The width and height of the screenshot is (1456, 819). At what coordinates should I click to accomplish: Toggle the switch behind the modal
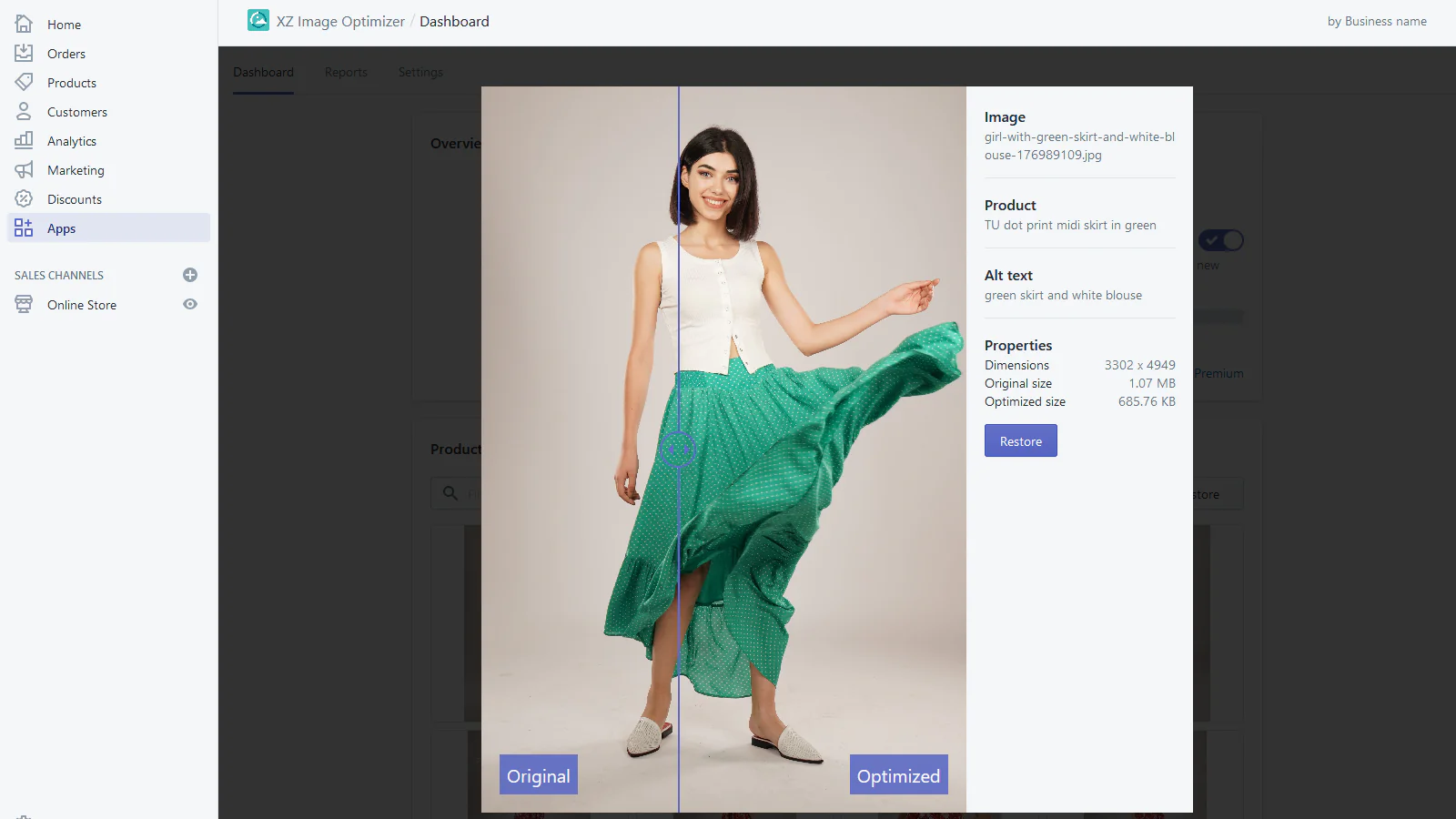(x=1220, y=240)
